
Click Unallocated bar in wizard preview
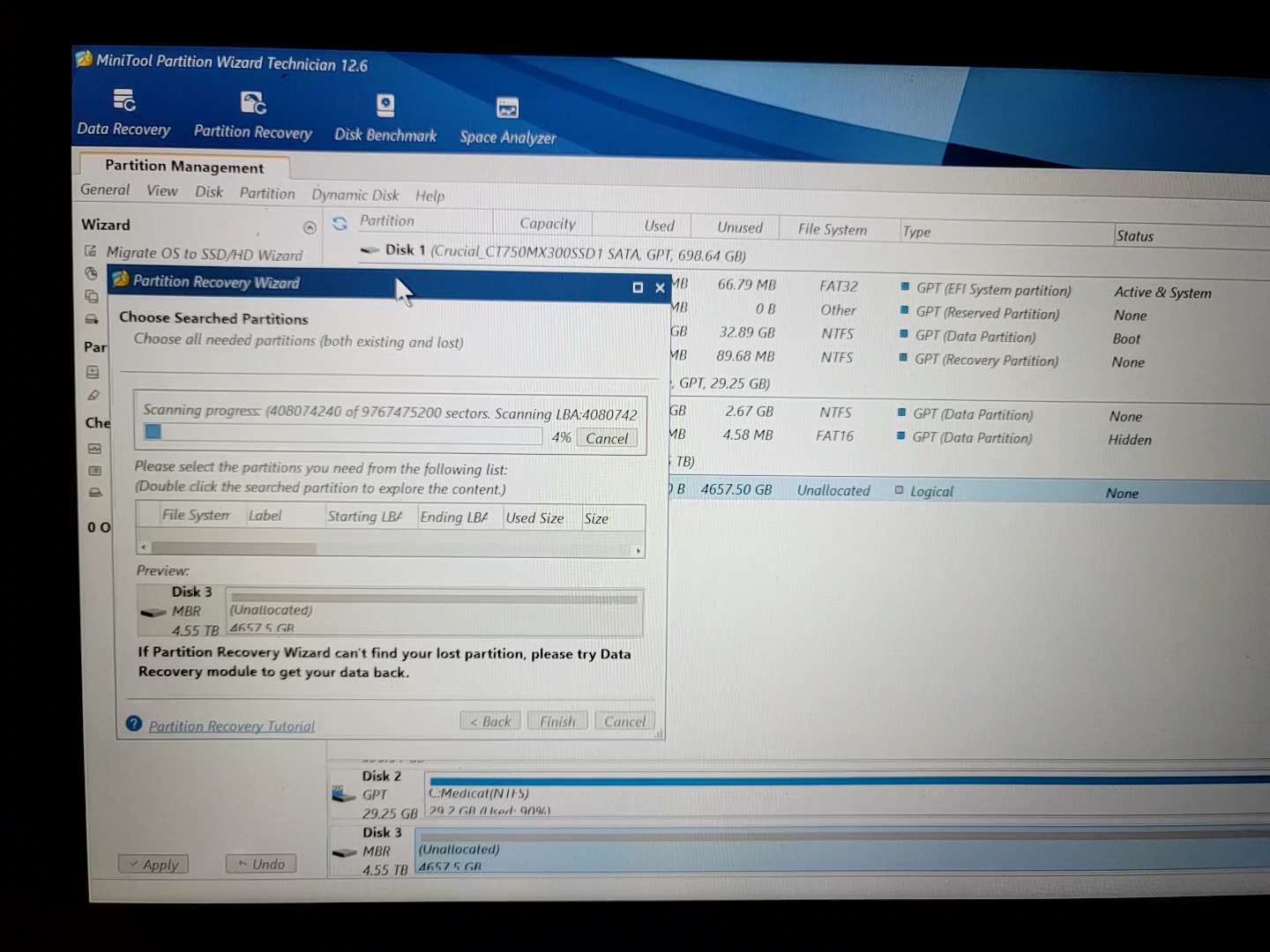click(434, 611)
